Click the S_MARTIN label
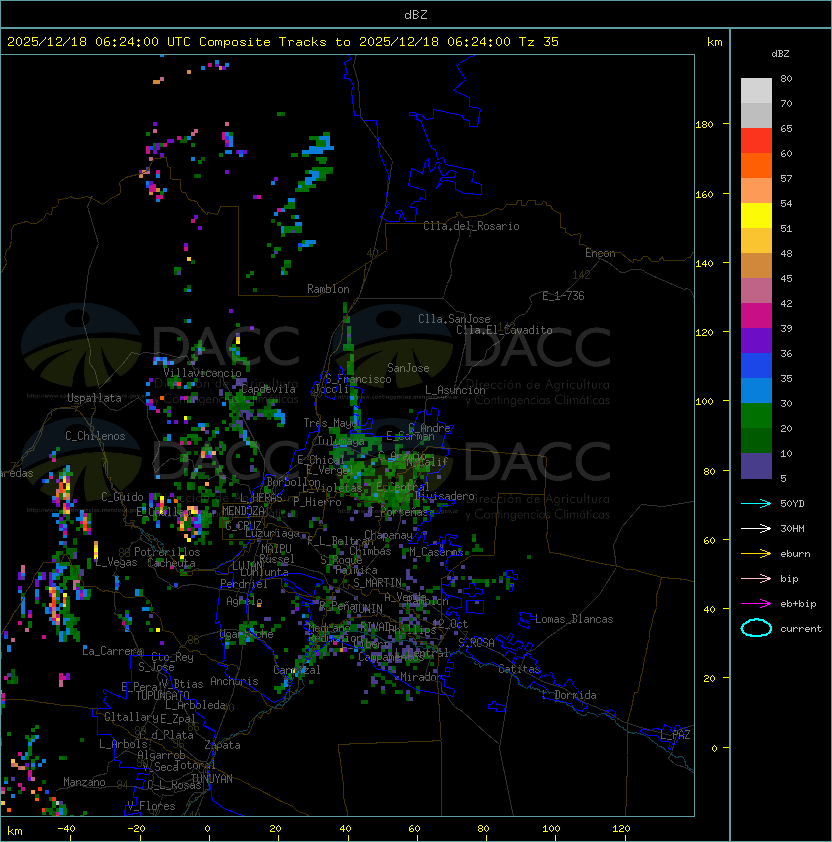This screenshot has height=842, width=832. [377, 583]
